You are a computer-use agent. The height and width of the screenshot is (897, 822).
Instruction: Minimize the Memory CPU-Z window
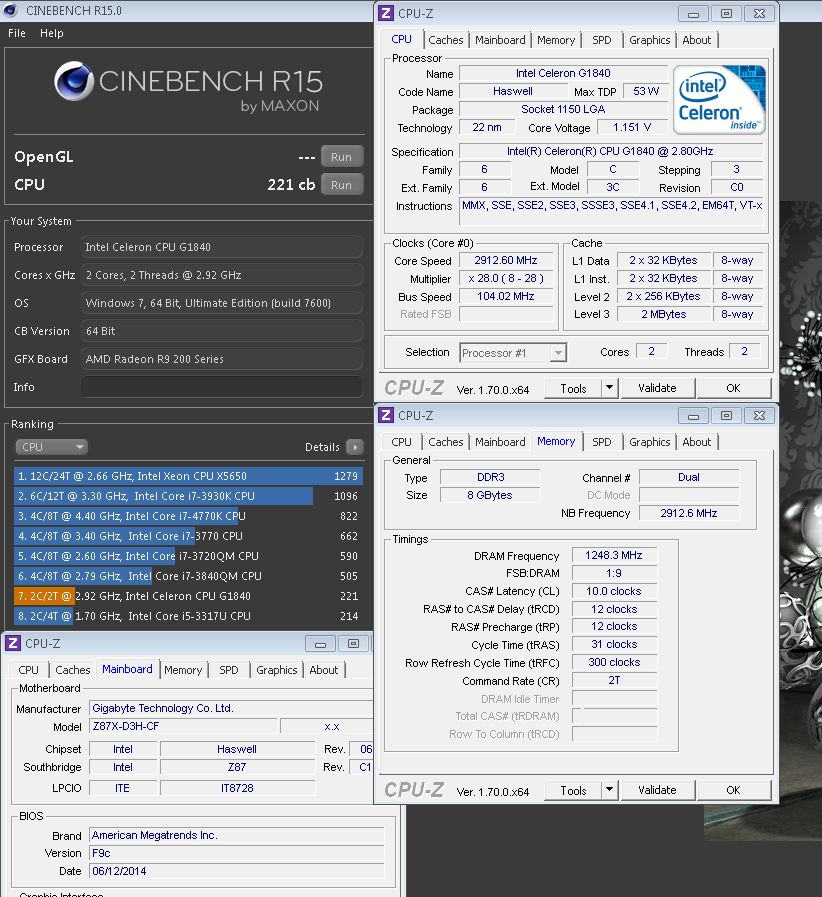(693, 416)
